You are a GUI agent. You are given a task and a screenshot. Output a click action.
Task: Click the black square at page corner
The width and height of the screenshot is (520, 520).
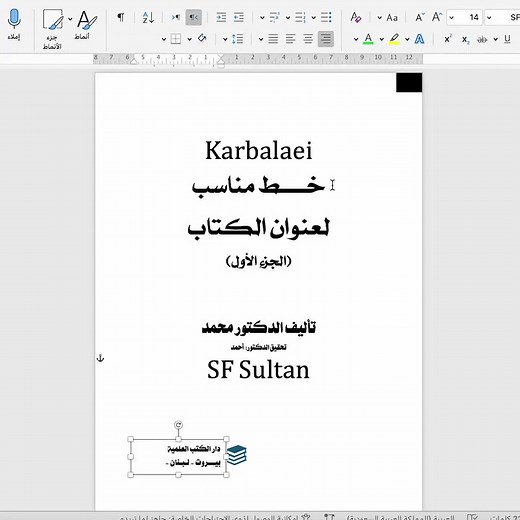pyautogui.click(x=409, y=82)
